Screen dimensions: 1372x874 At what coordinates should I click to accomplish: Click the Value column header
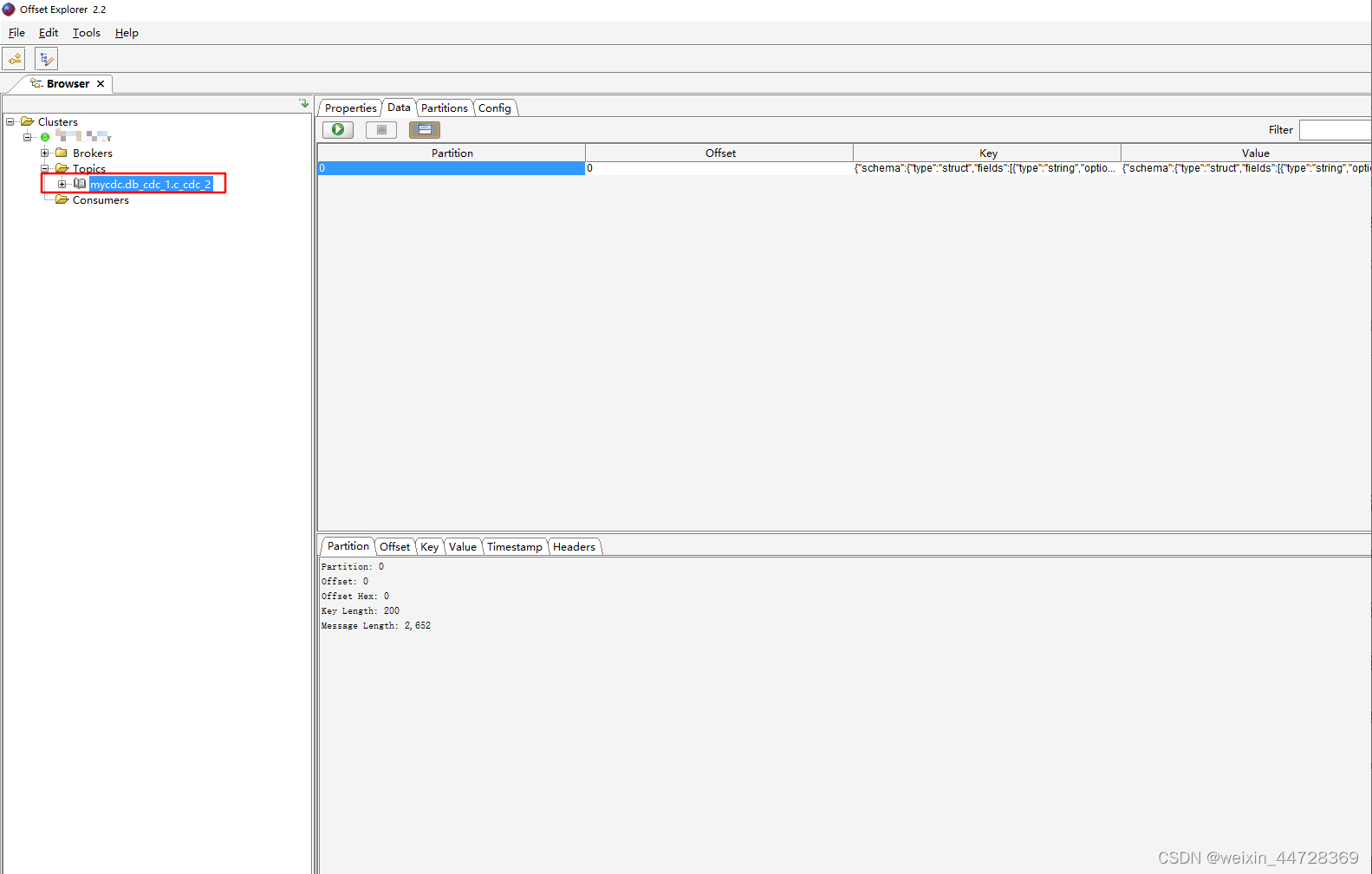tap(1246, 153)
